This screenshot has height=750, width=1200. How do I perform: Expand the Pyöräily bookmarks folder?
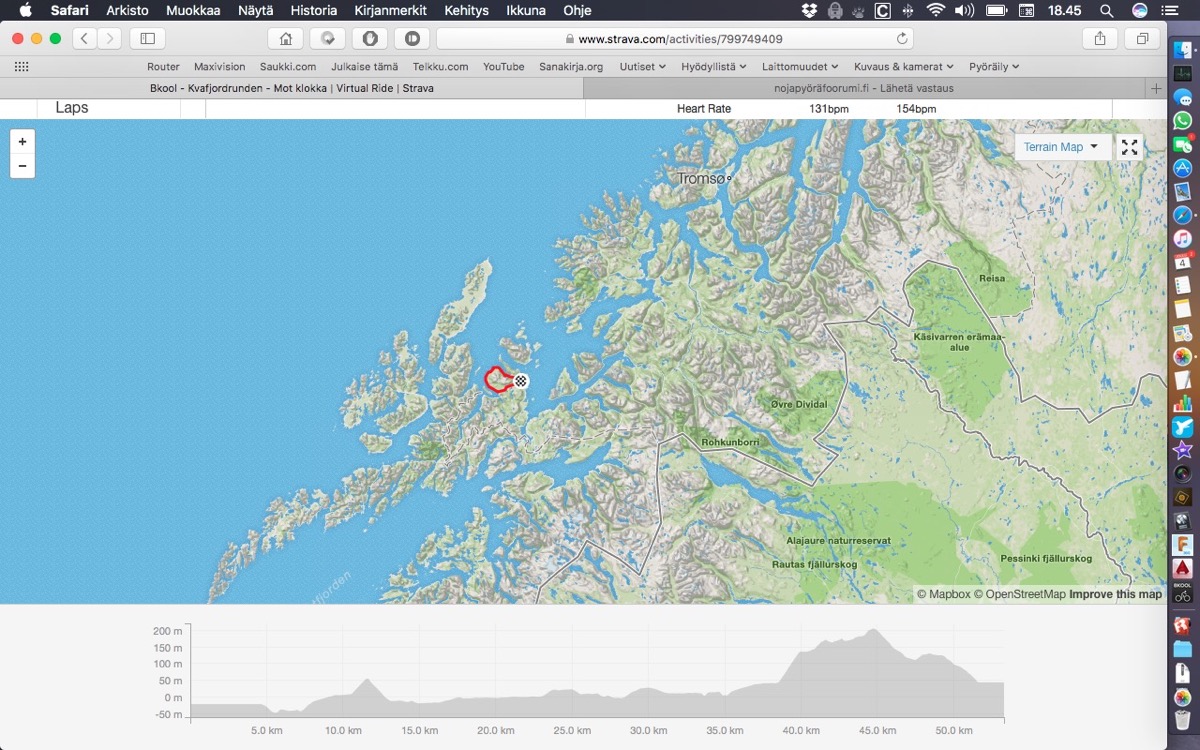coord(994,66)
